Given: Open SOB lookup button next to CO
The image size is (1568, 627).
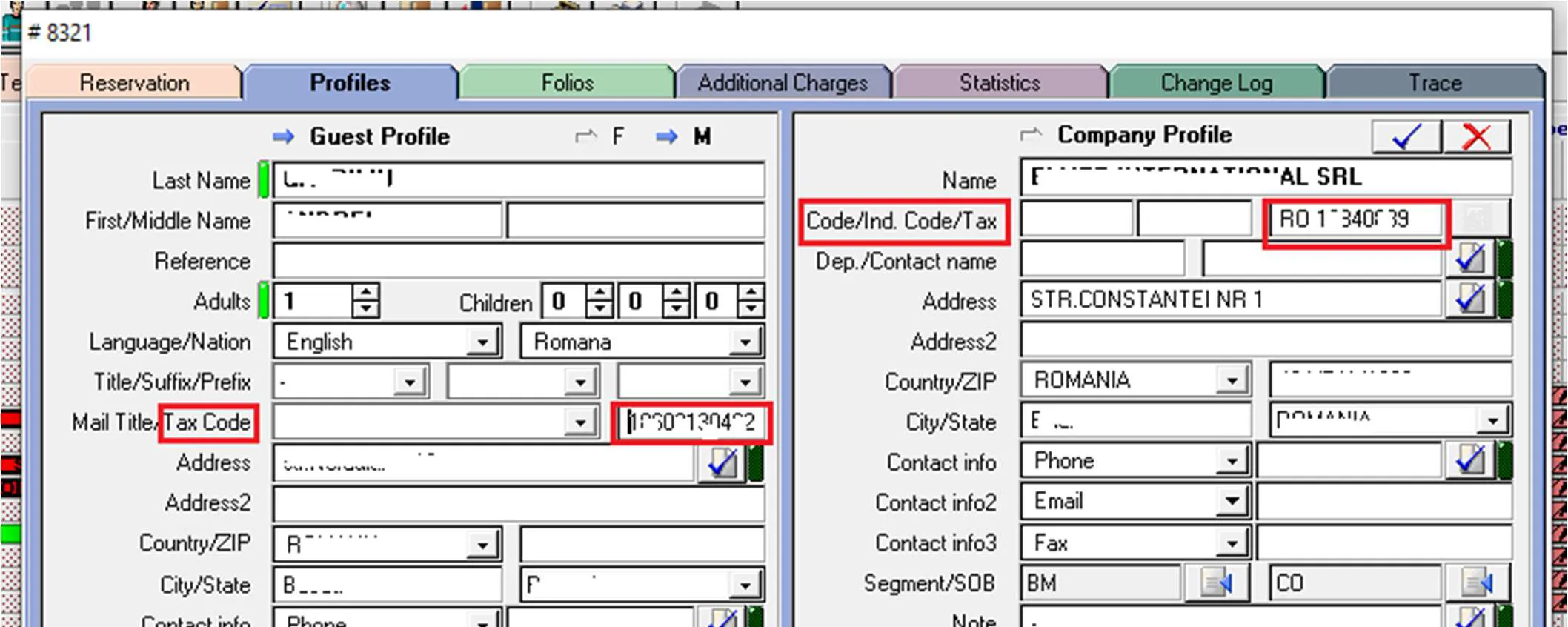Looking at the screenshot, I should [1478, 583].
